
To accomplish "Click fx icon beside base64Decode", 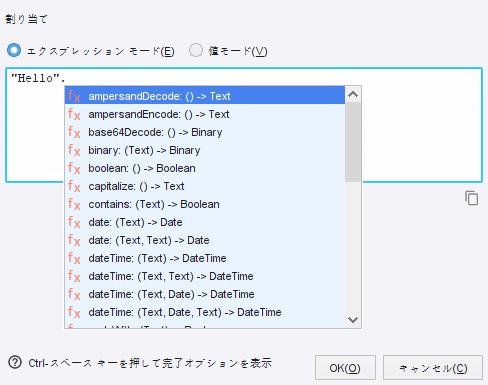I will click(x=74, y=132).
